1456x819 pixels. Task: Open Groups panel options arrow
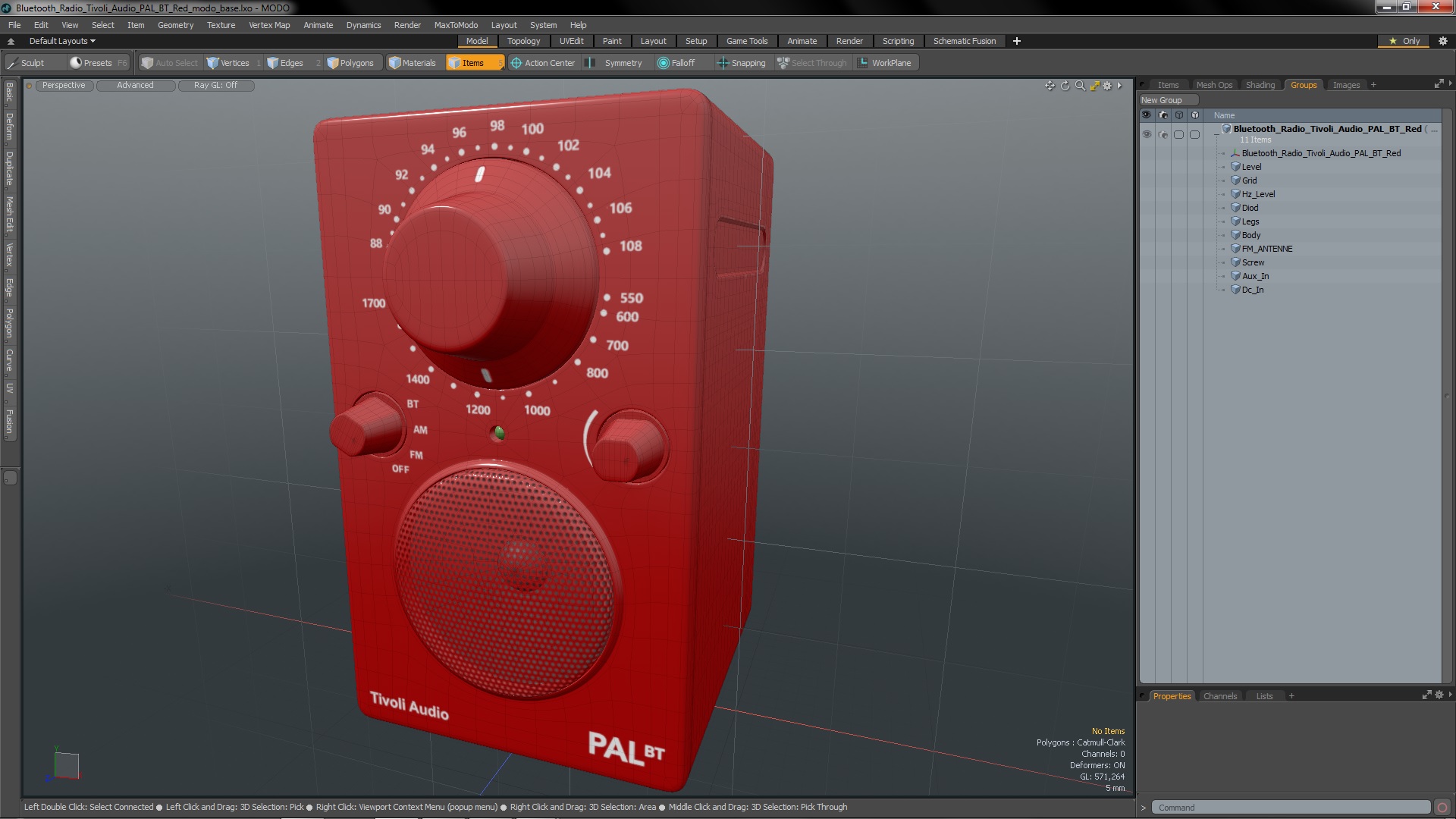[x=1450, y=83]
